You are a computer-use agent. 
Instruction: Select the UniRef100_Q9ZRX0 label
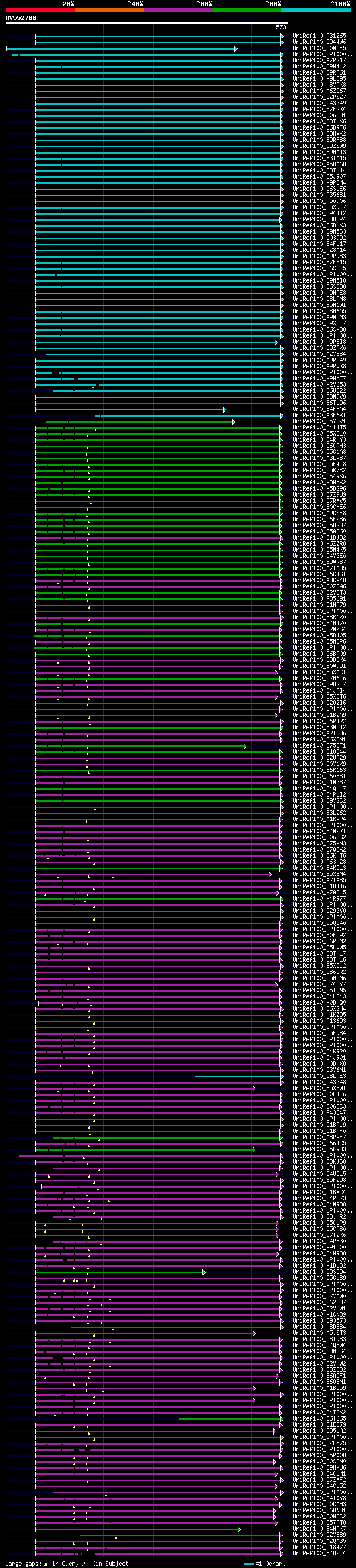pyautogui.click(x=319, y=348)
